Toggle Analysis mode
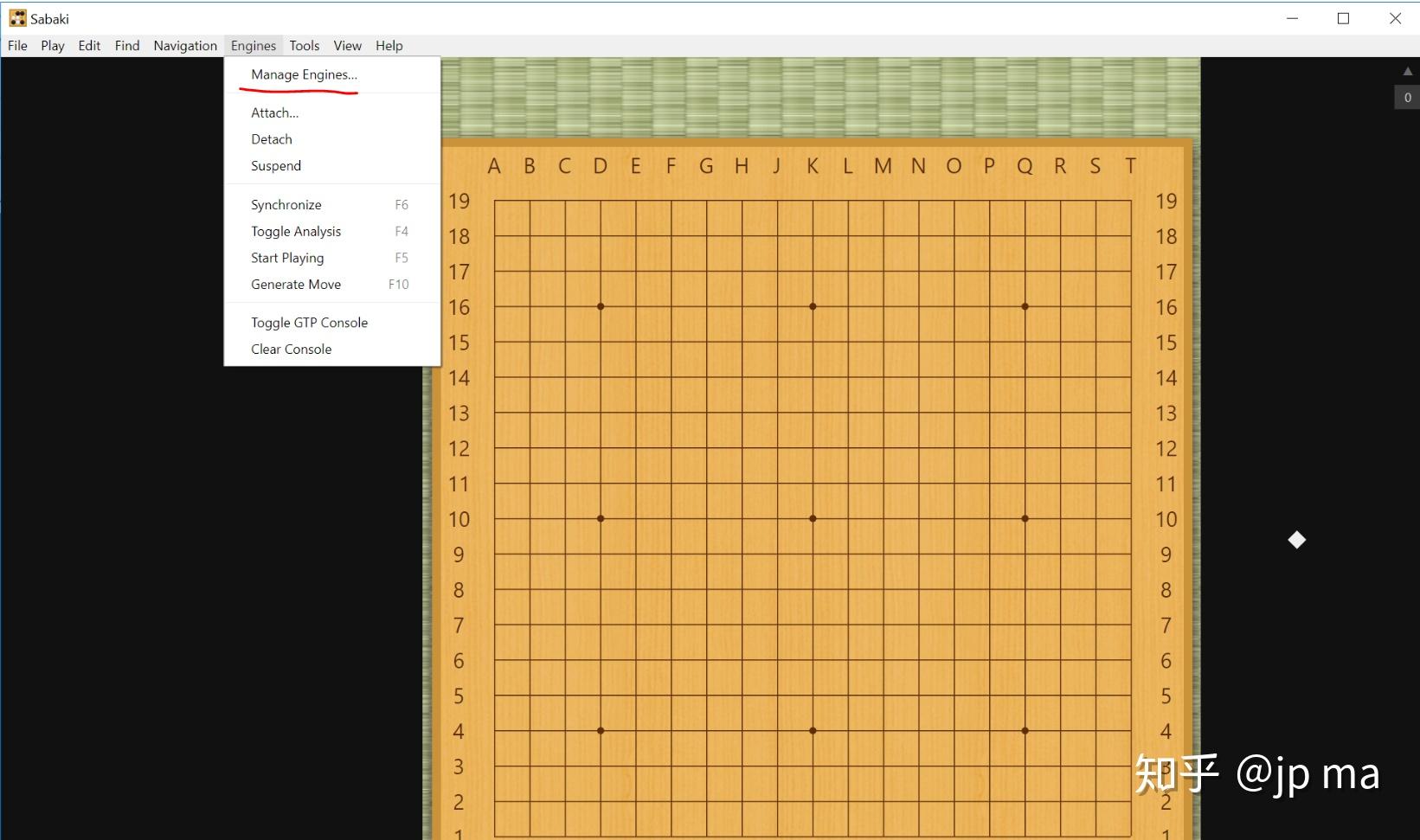The width and height of the screenshot is (1420, 840). (x=295, y=231)
